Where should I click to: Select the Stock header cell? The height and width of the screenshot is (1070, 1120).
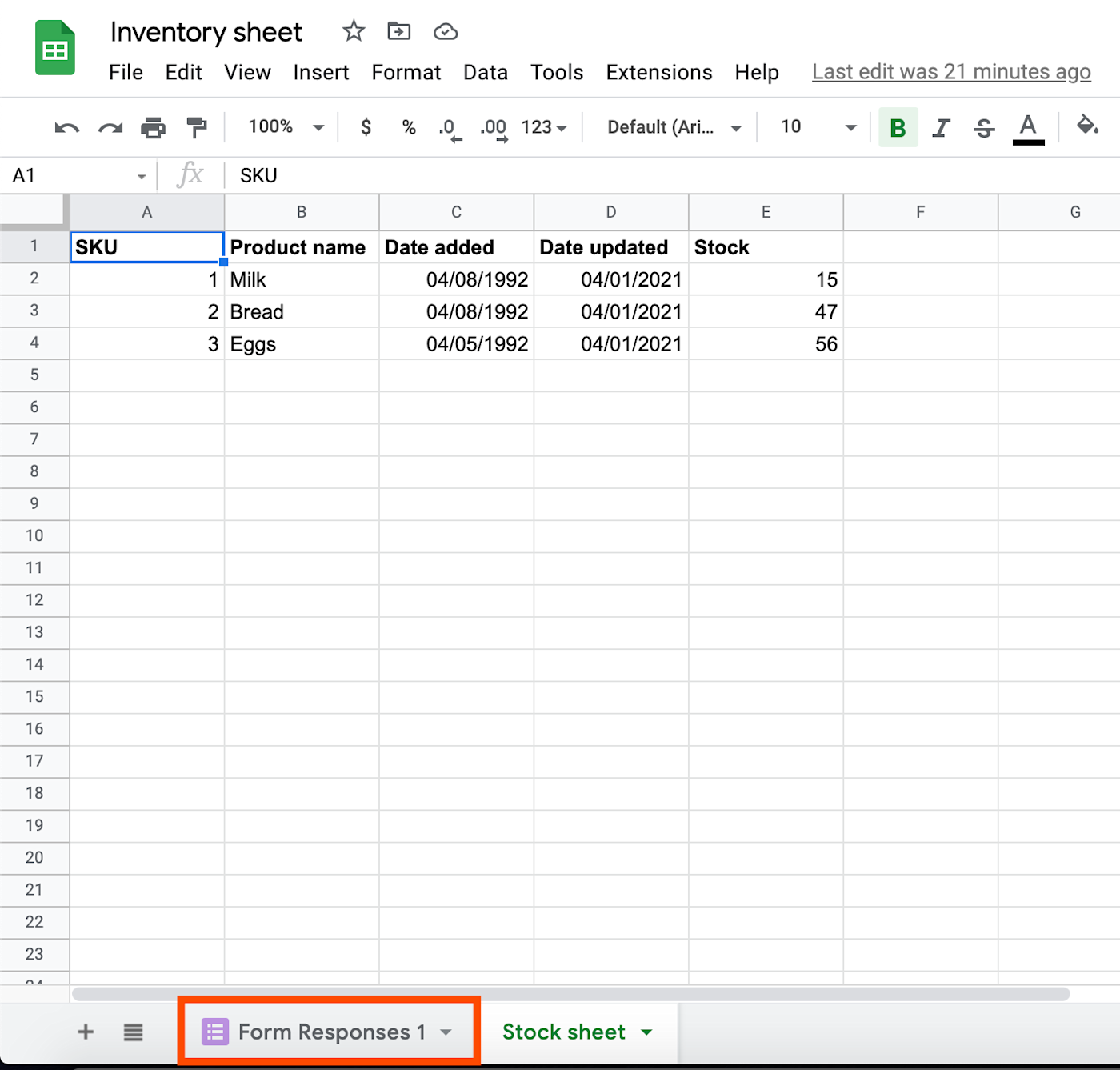pos(766,247)
